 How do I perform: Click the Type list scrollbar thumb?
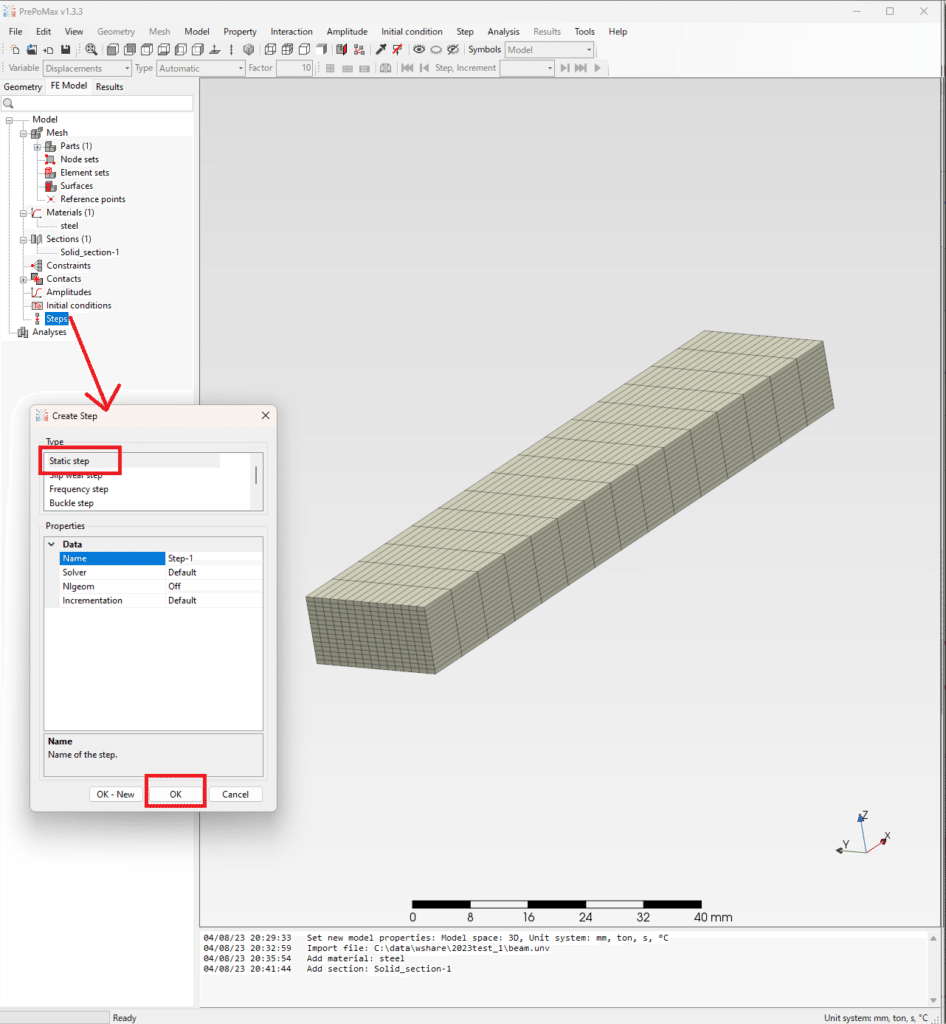(256, 475)
